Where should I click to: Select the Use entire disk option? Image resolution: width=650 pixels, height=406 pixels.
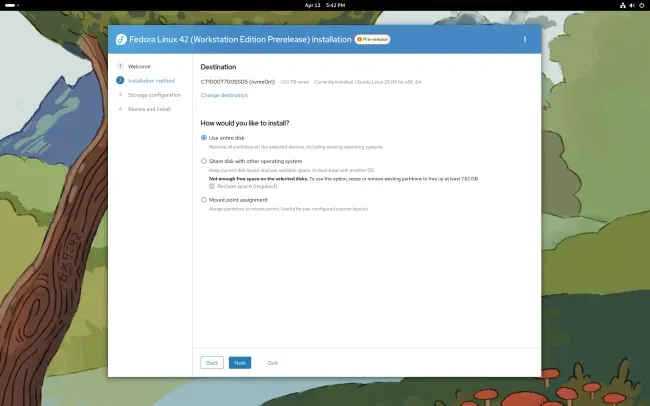204,138
